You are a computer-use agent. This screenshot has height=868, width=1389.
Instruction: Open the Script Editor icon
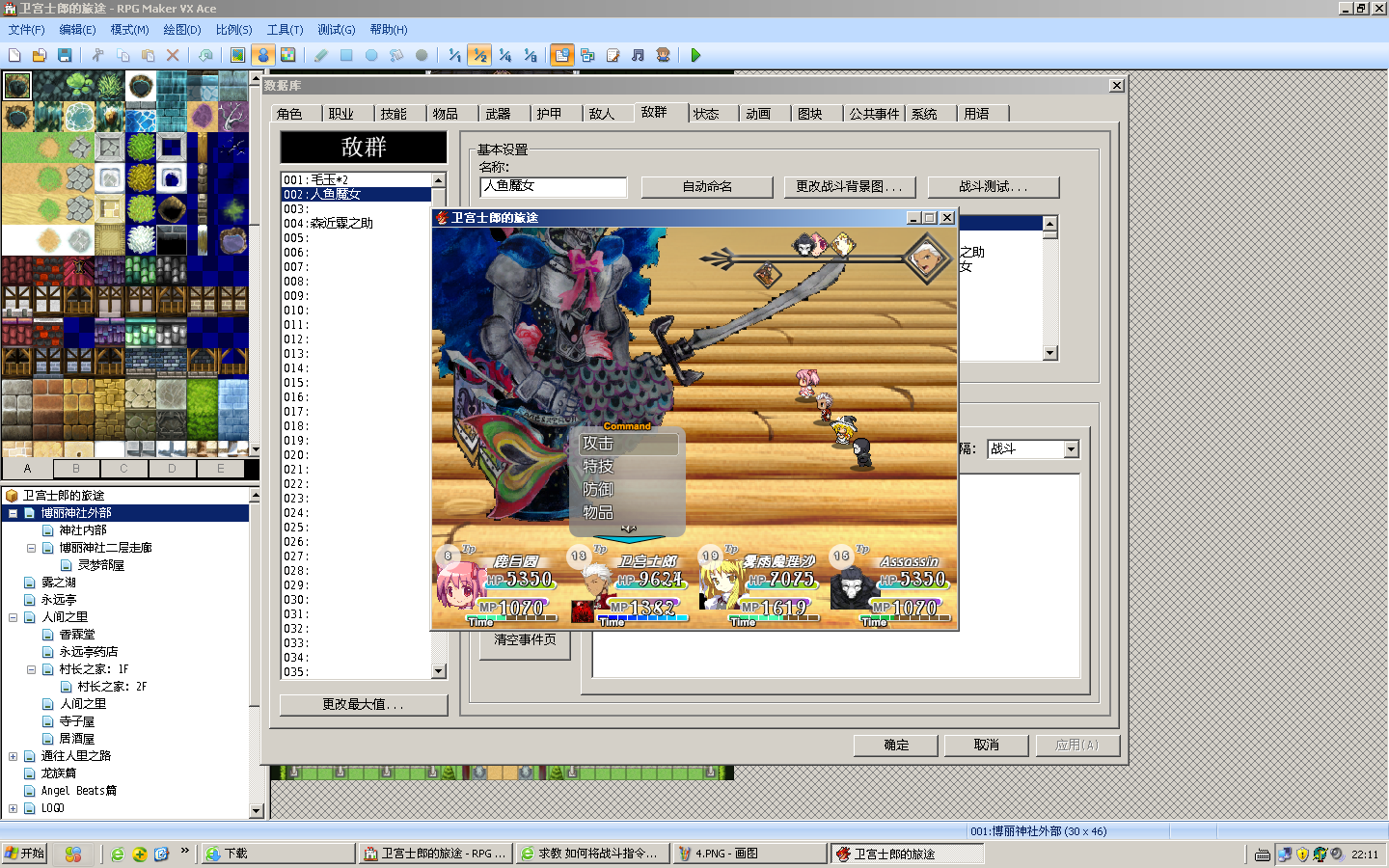(x=613, y=56)
